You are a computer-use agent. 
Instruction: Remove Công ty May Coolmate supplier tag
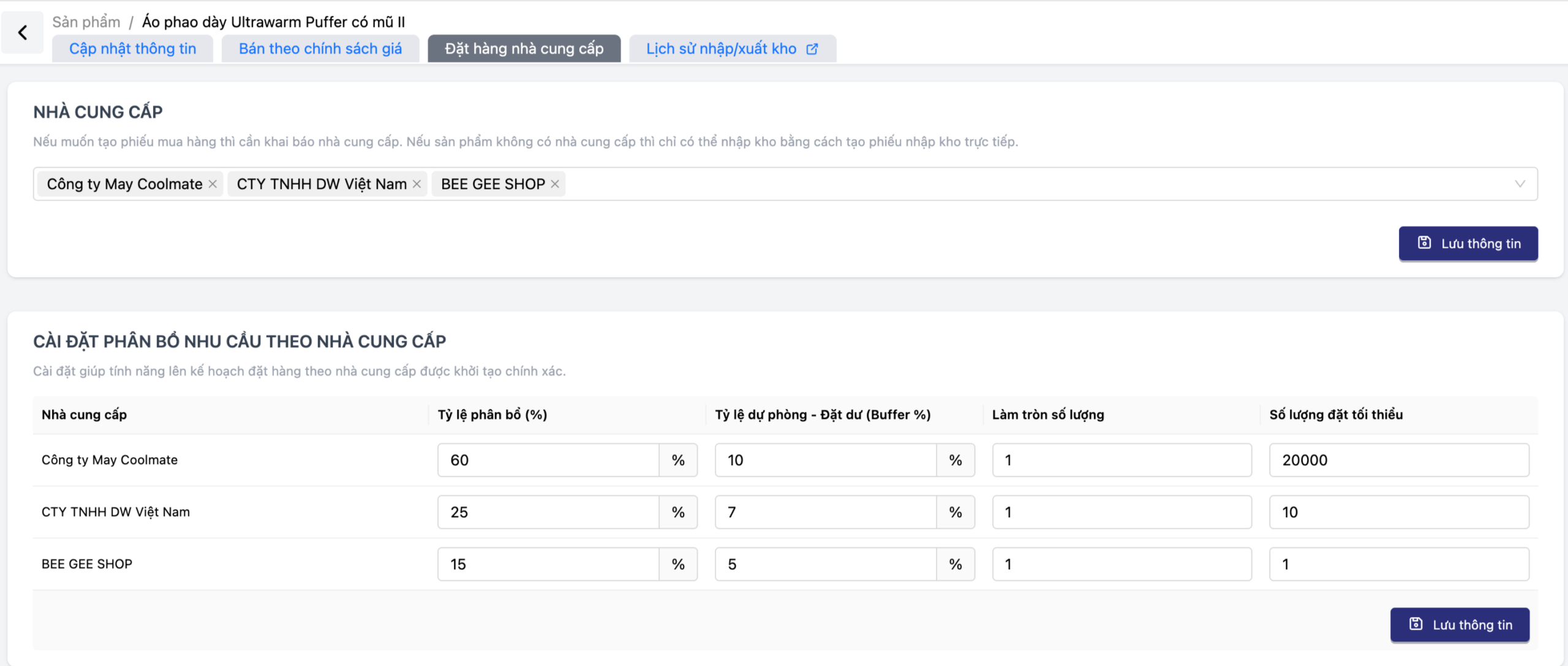[213, 184]
